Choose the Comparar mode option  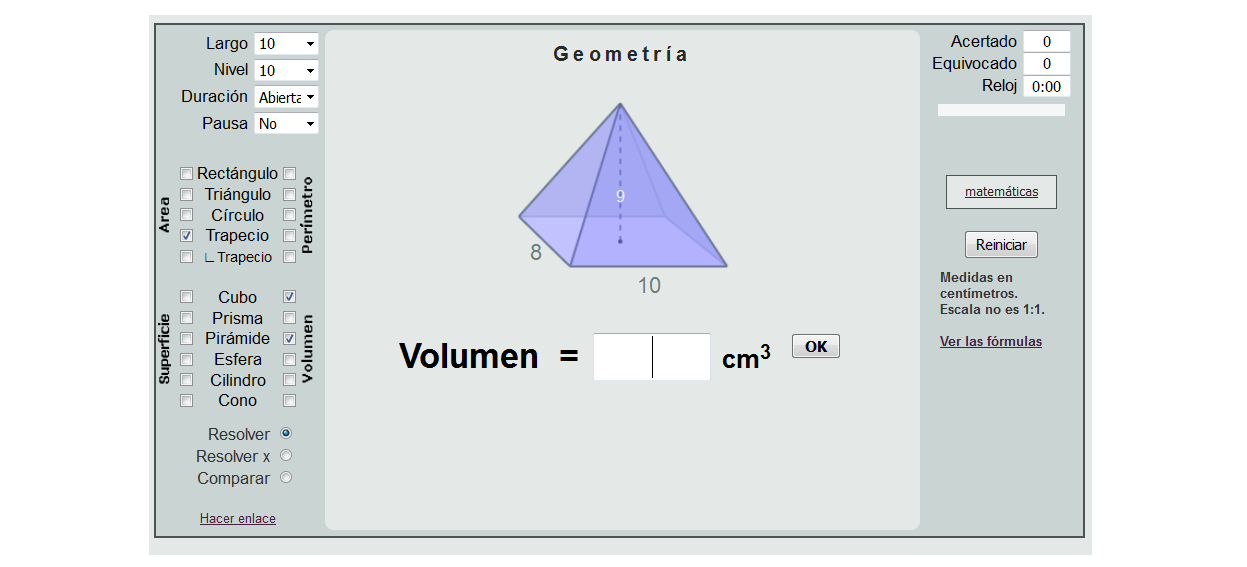point(286,478)
